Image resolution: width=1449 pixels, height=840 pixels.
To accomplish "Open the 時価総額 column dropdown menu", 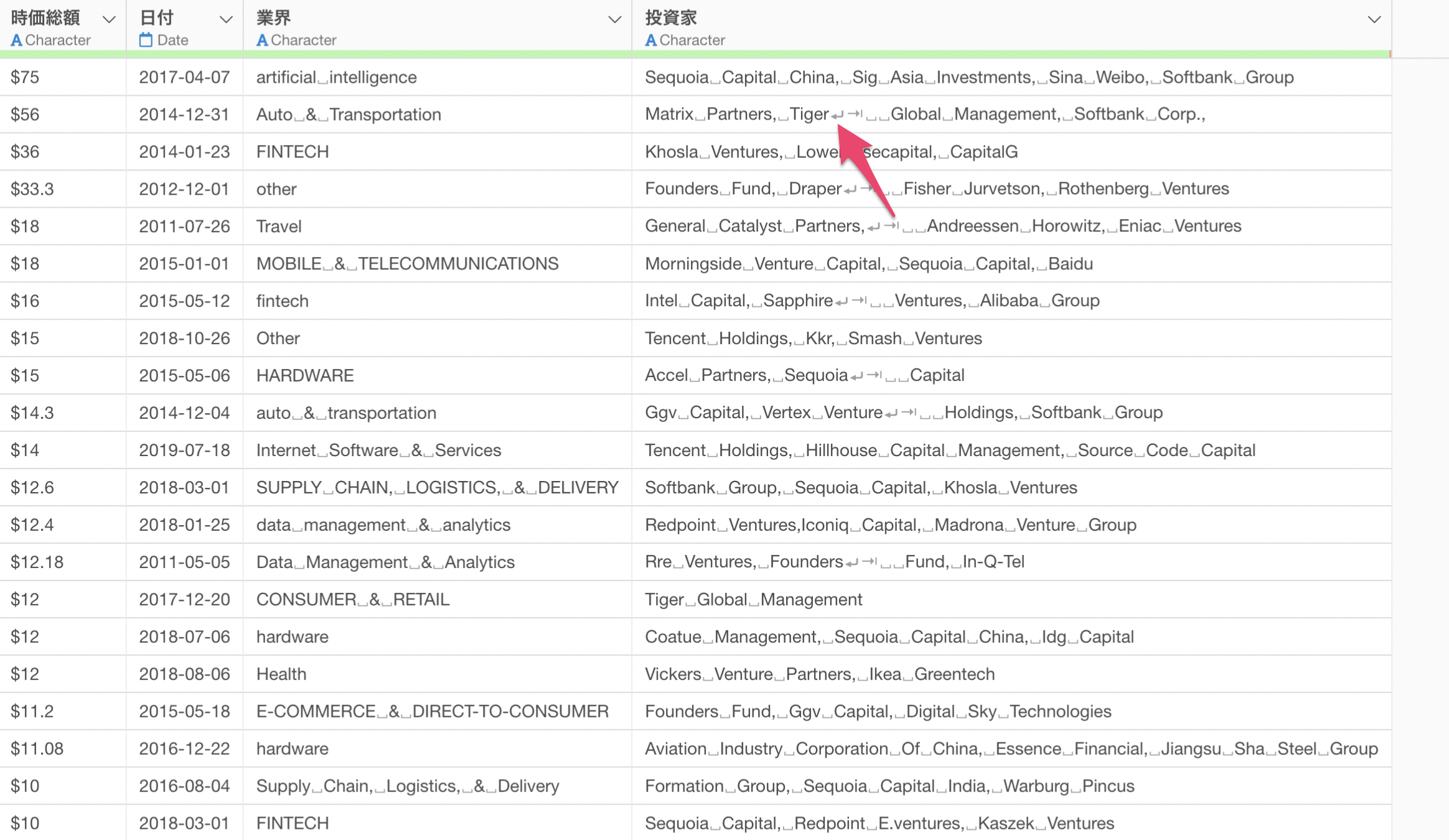I will 109,19.
